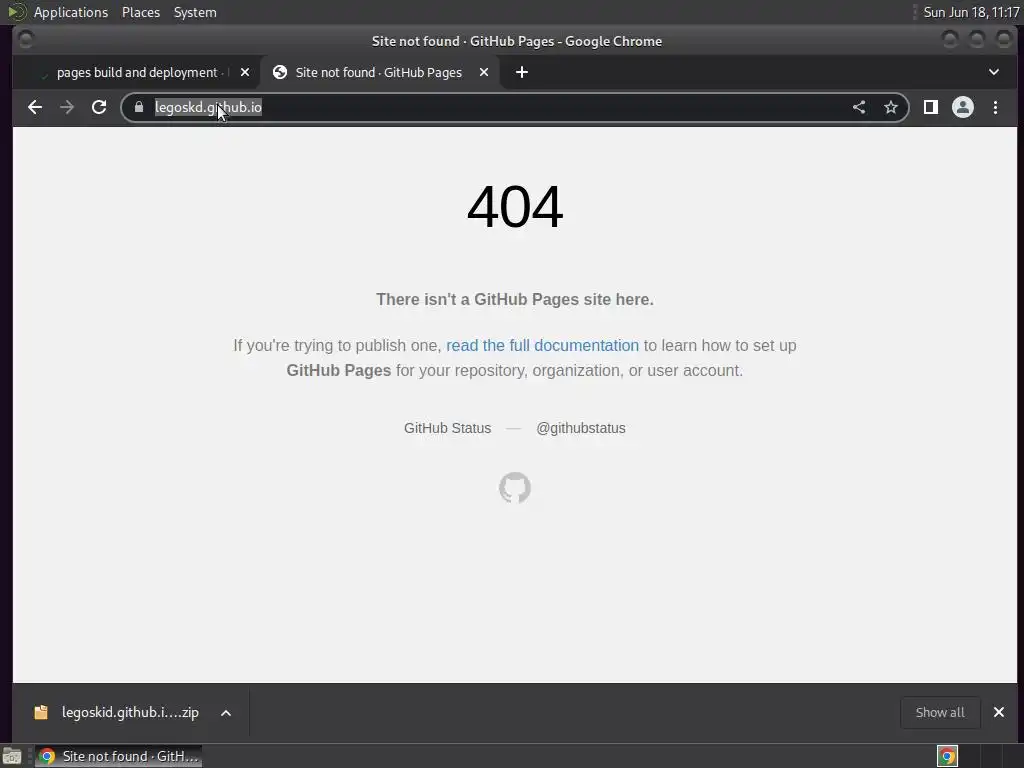Open the window menu button at title bar left
The image size is (1024, 768).
(x=25, y=40)
